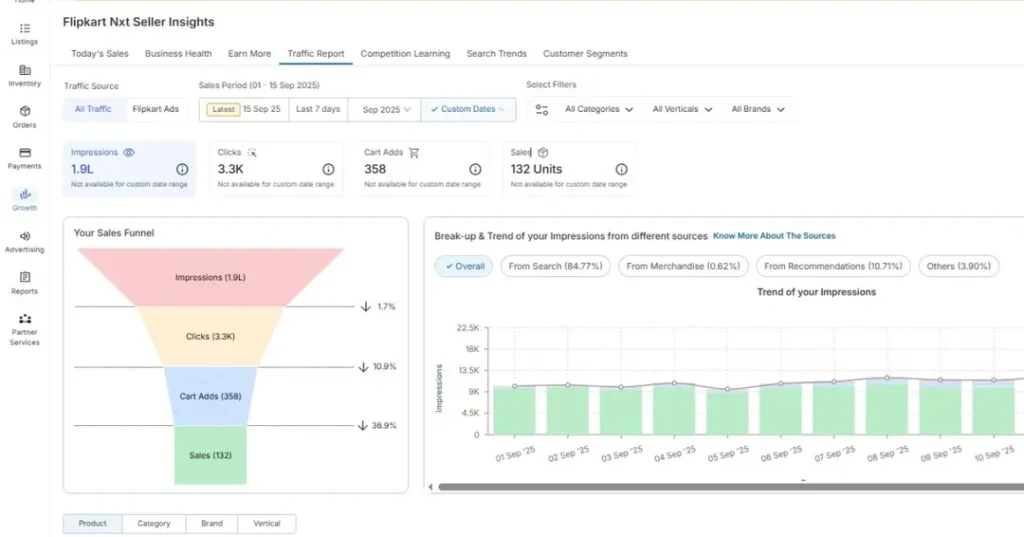Expand the Sep 2025 month dropdown
The width and height of the screenshot is (1024, 537).
click(385, 110)
